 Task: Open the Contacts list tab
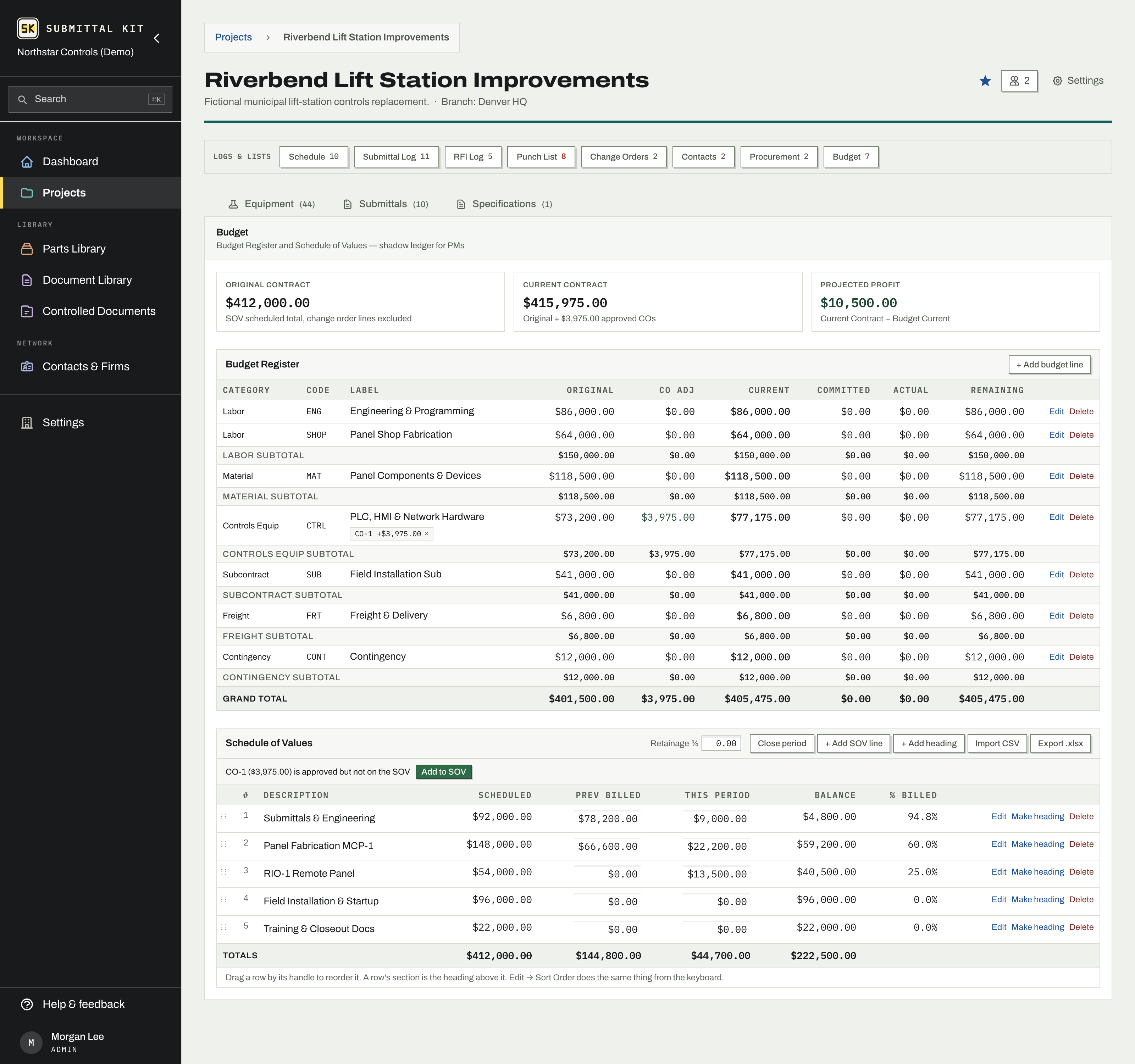coord(703,156)
